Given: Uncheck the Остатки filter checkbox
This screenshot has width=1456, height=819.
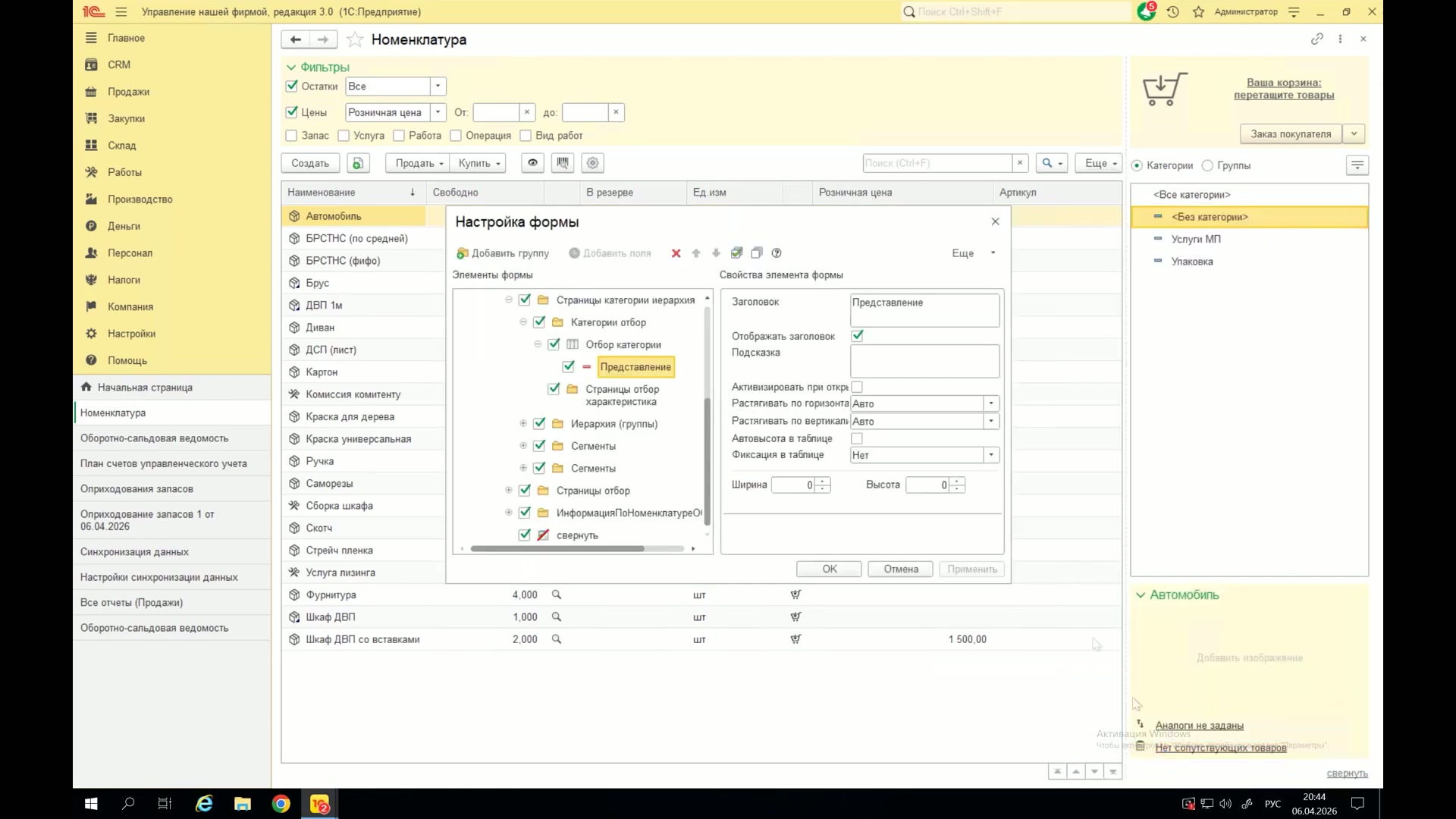Looking at the screenshot, I should [x=292, y=86].
